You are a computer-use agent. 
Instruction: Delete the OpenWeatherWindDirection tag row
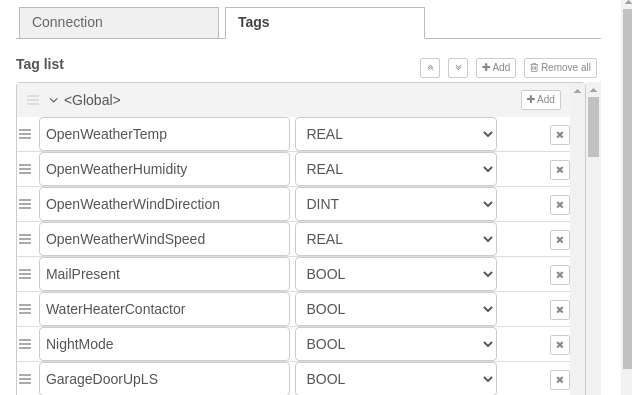tap(559, 205)
